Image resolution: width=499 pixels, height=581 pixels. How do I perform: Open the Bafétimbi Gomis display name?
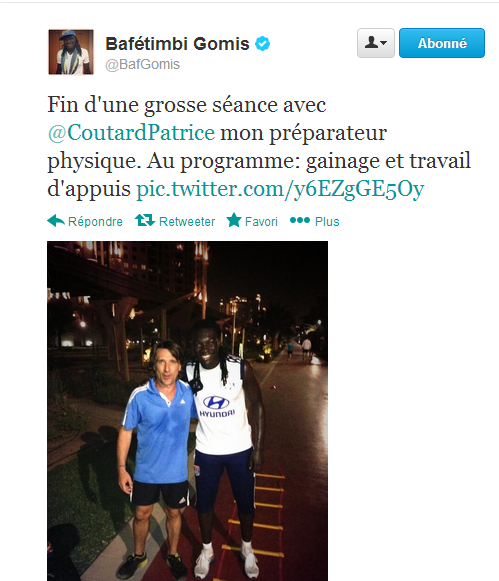[x=177, y=44]
